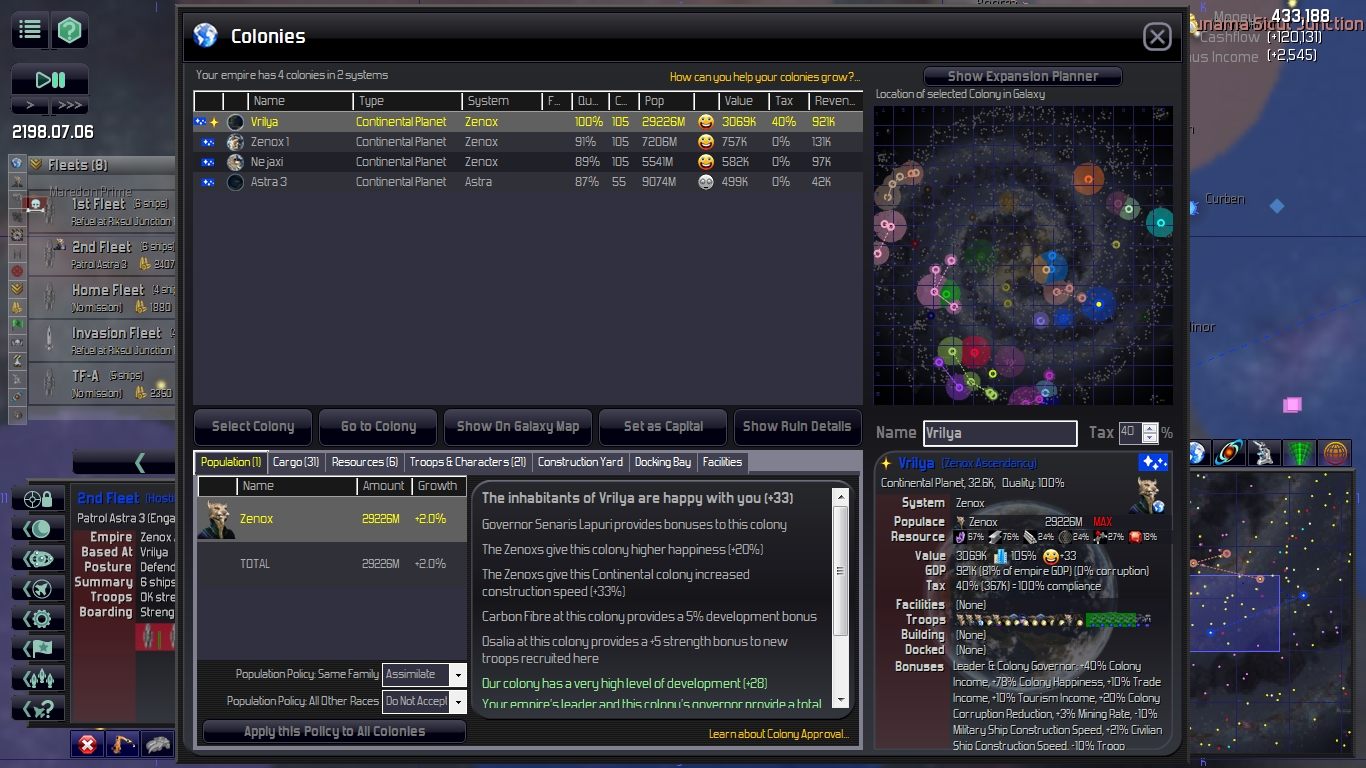Click the Colonies globe title icon

[205, 36]
